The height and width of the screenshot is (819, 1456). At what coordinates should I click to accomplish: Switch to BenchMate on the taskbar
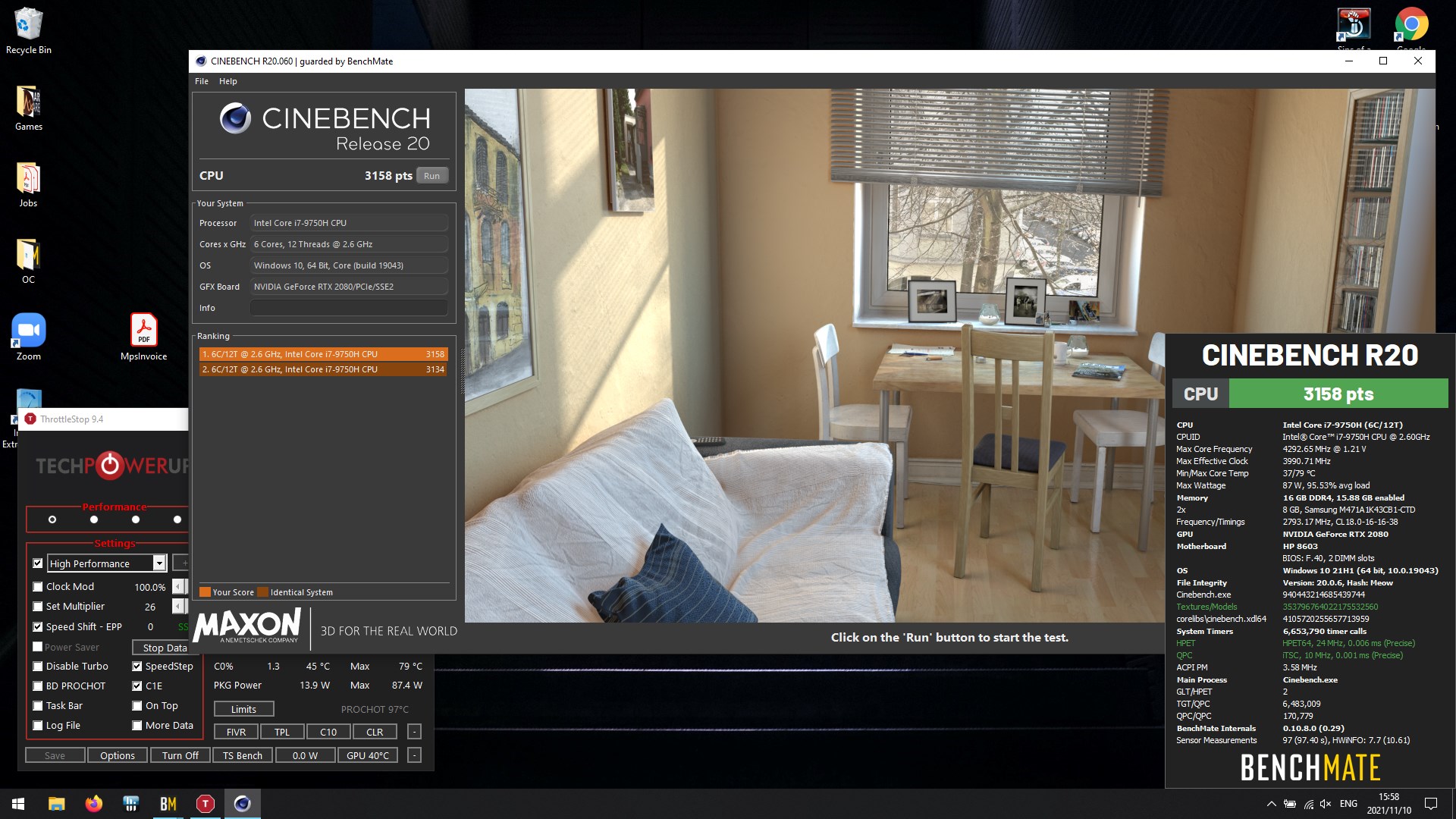(168, 804)
